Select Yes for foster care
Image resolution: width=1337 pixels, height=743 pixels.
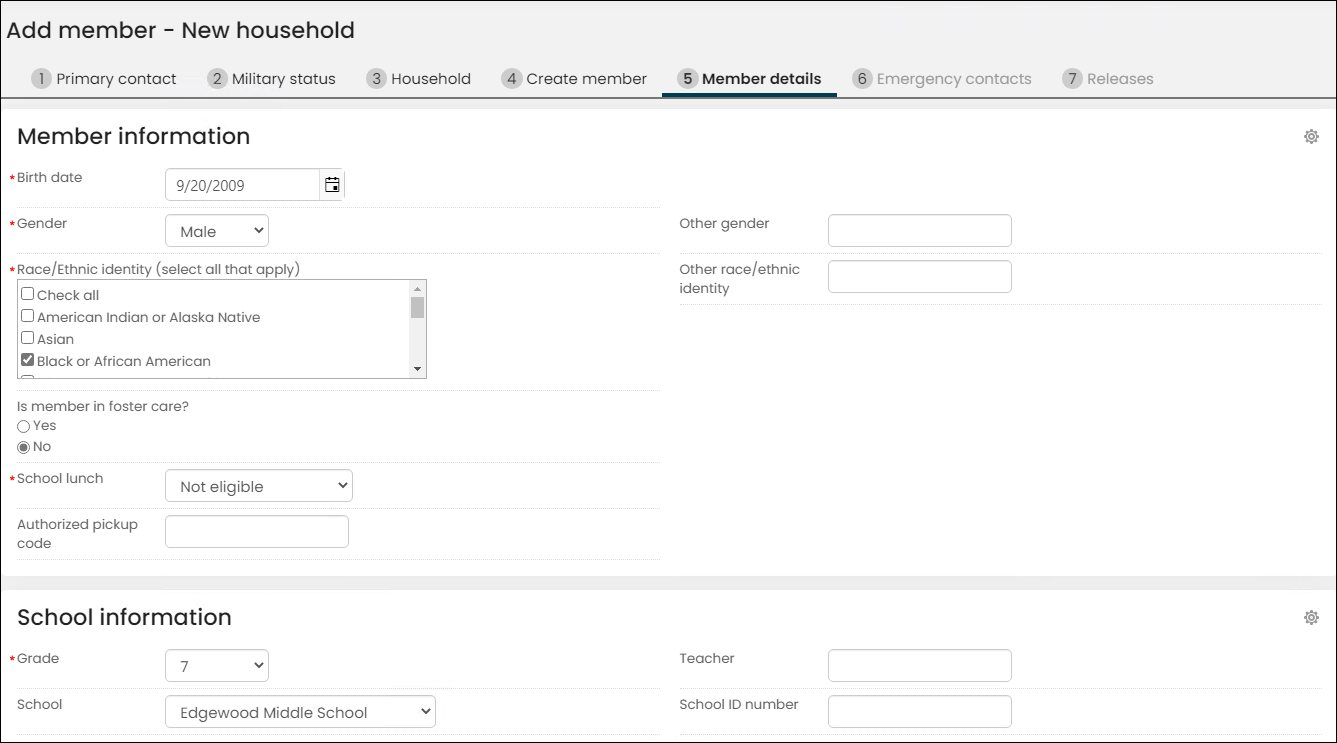(x=24, y=426)
